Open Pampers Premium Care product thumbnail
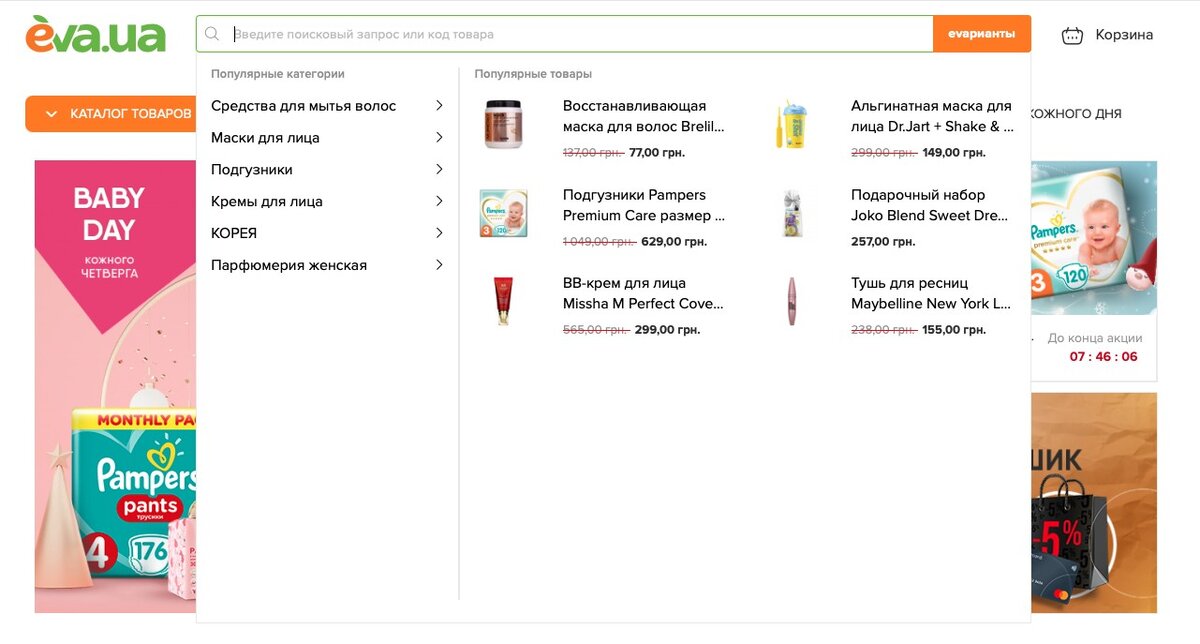Screen dimensions: 1200x644 click(503, 213)
